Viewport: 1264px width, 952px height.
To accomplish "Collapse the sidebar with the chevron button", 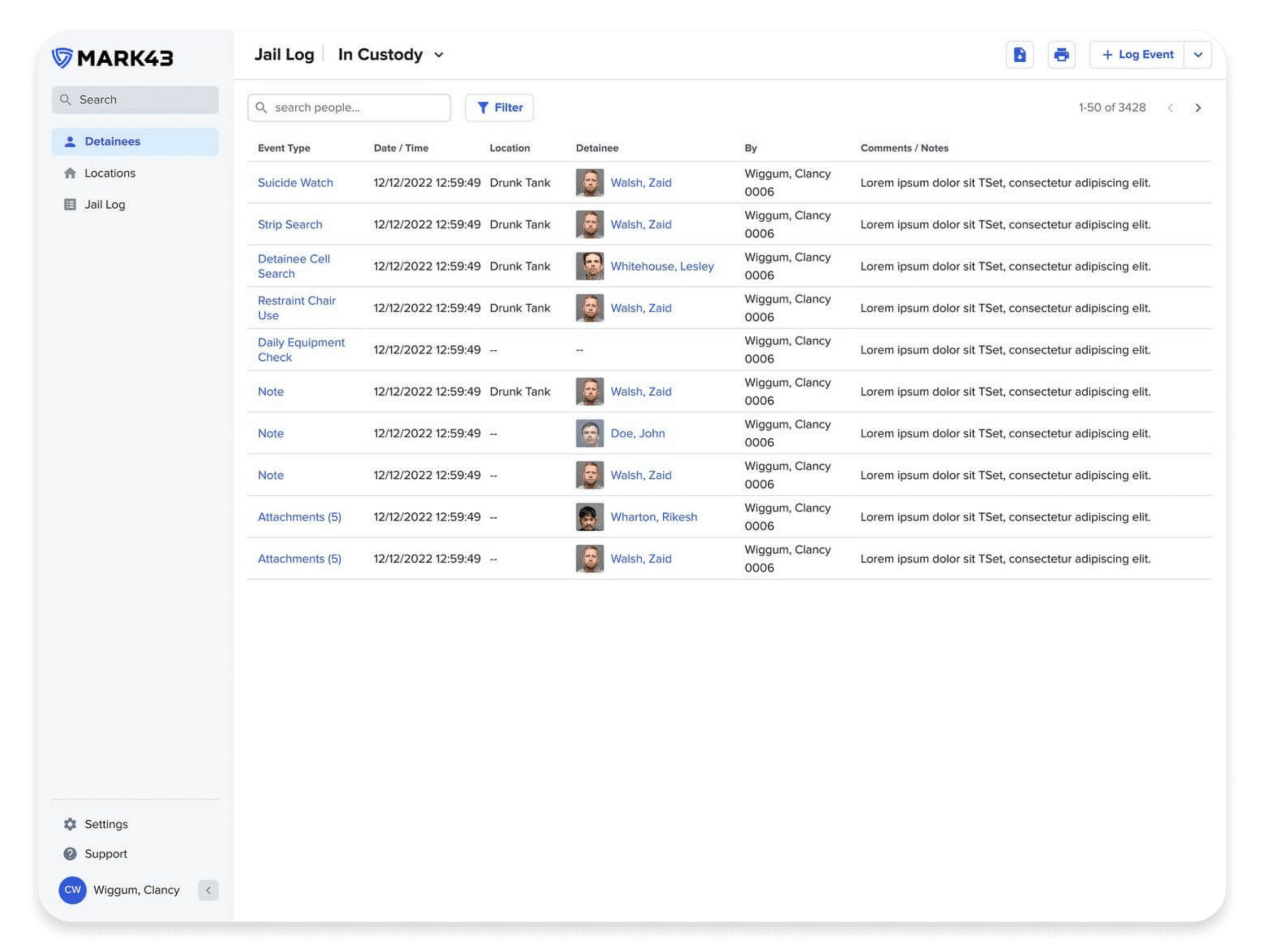I will 208,890.
